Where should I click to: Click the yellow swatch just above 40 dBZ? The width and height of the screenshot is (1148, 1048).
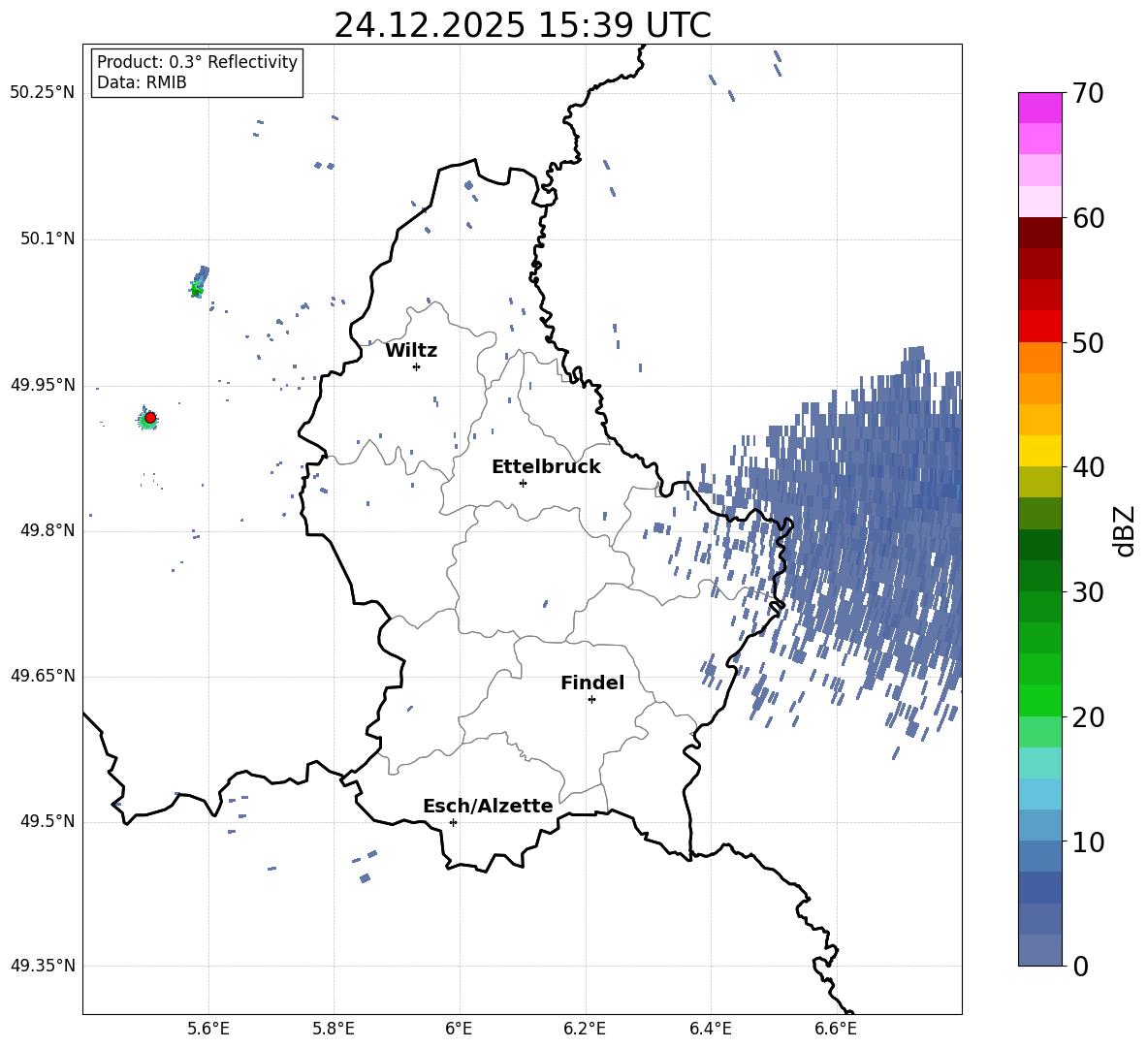click(x=1040, y=451)
